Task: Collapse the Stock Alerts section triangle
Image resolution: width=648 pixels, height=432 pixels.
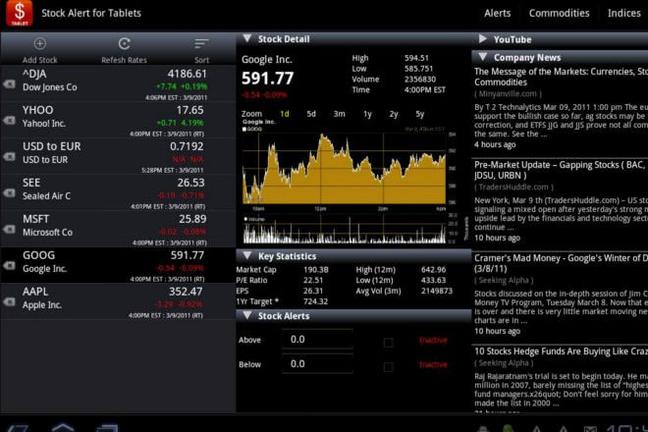Action: (x=247, y=315)
